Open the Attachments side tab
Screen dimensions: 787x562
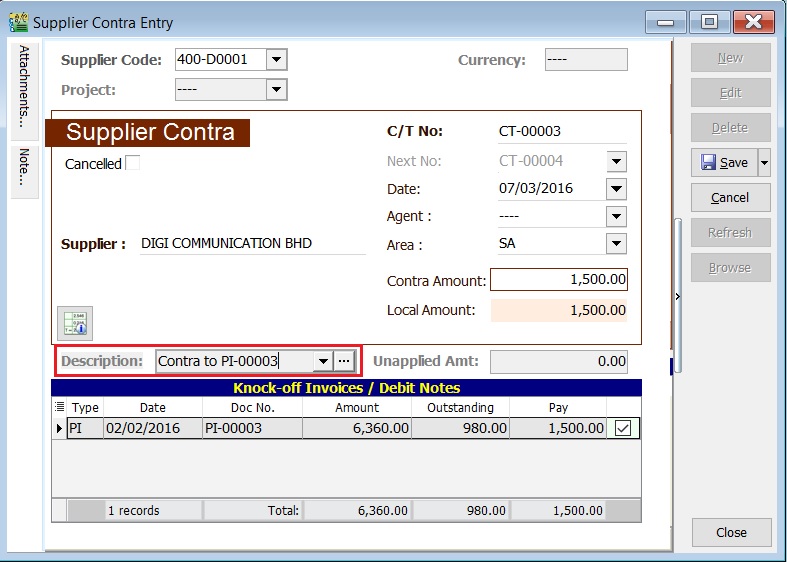coord(24,86)
